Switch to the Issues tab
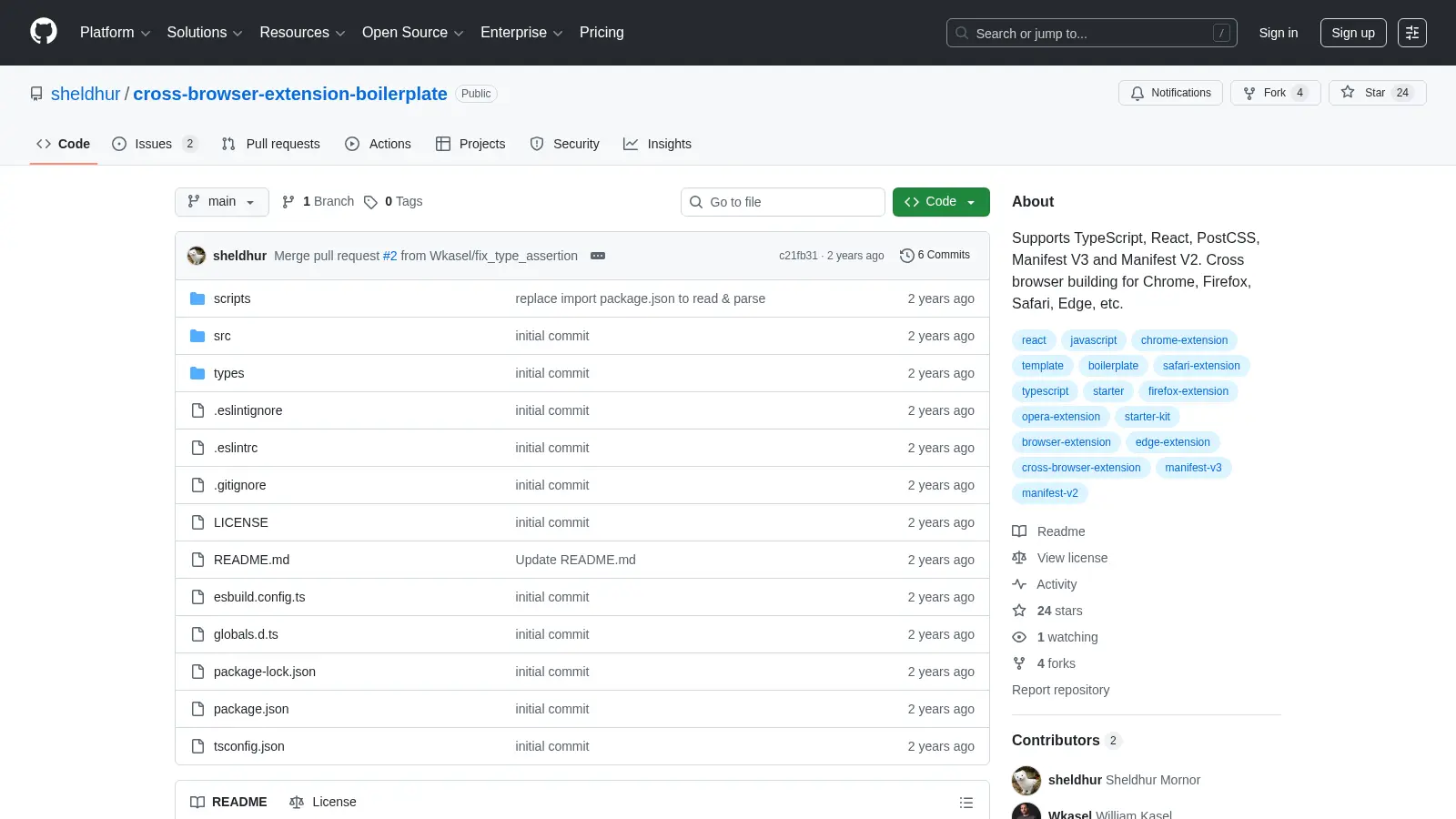This screenshot has height=819, width=1456. [x=154, y=144]
